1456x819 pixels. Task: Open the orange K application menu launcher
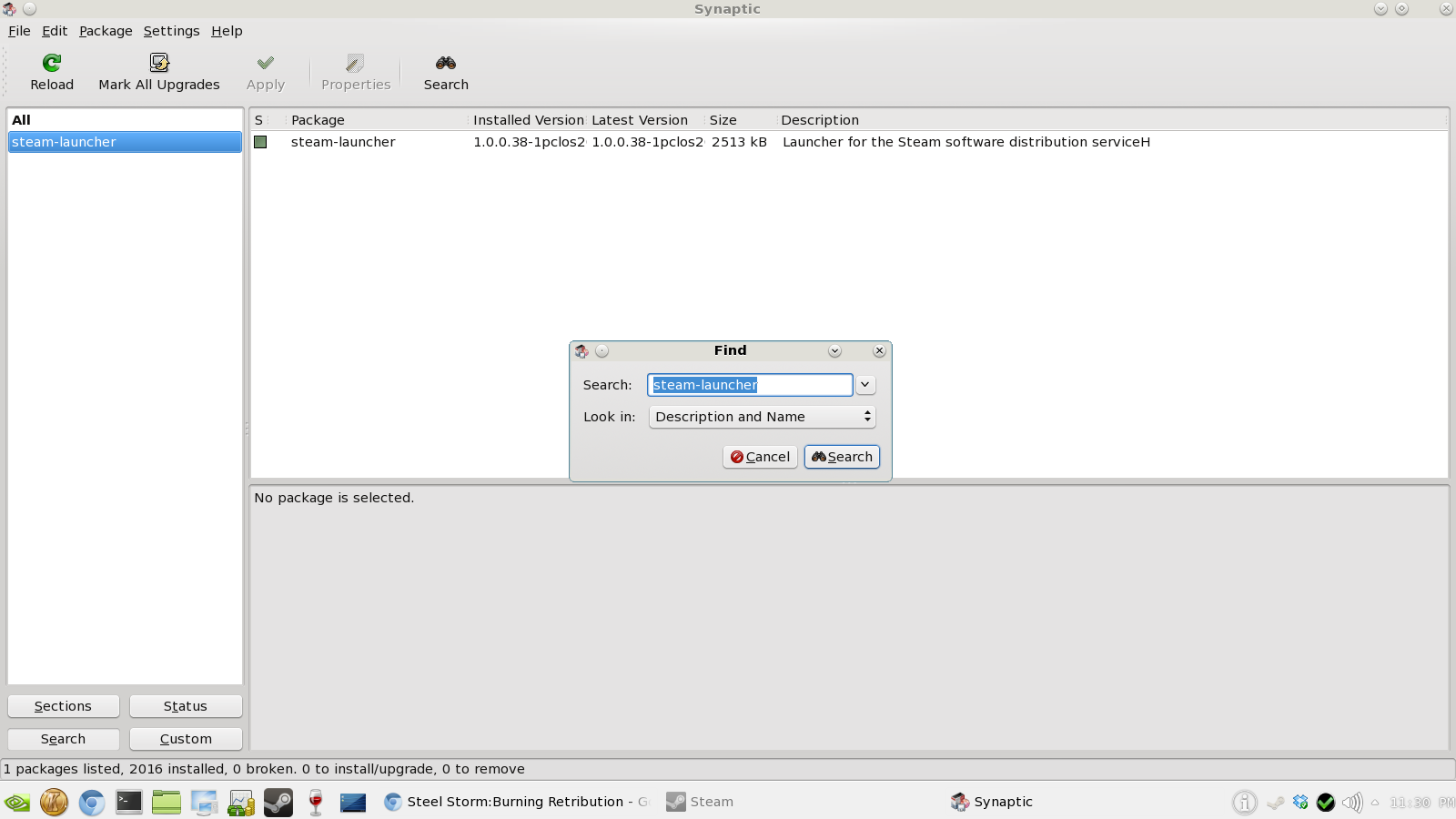tap(54, 802)
